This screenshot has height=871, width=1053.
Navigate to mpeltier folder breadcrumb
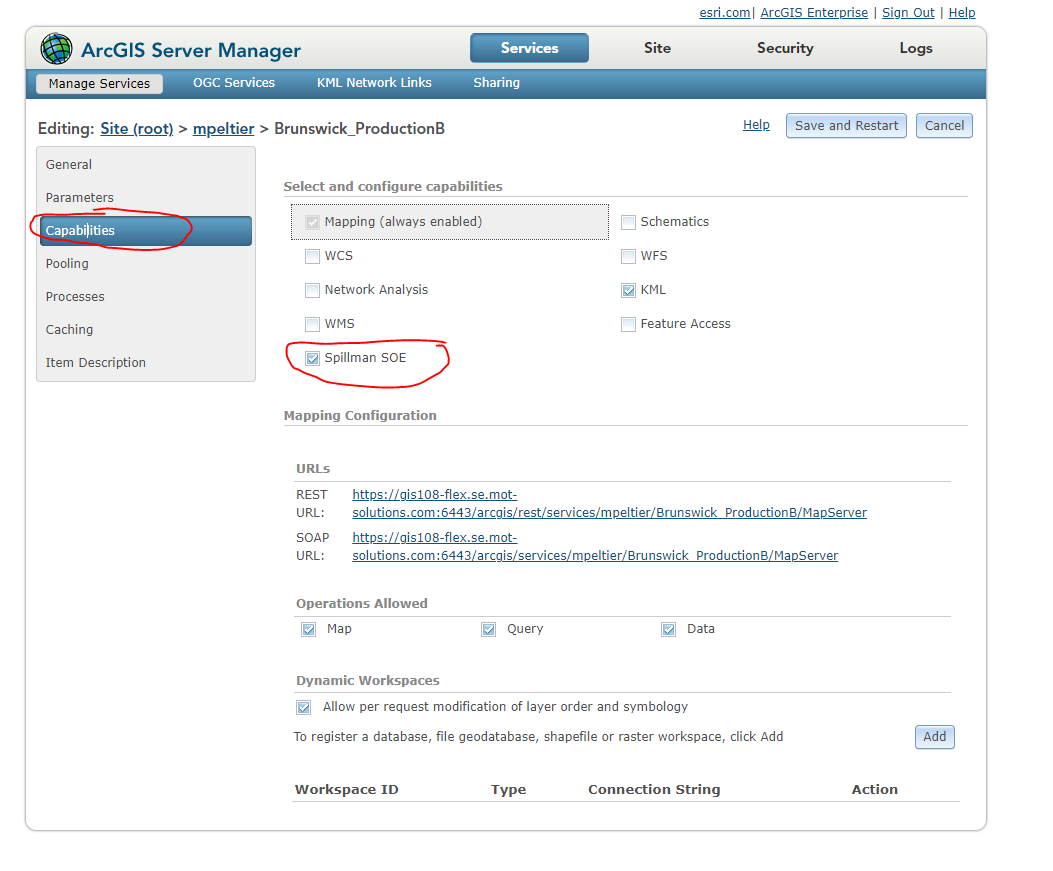pos(224,128)
